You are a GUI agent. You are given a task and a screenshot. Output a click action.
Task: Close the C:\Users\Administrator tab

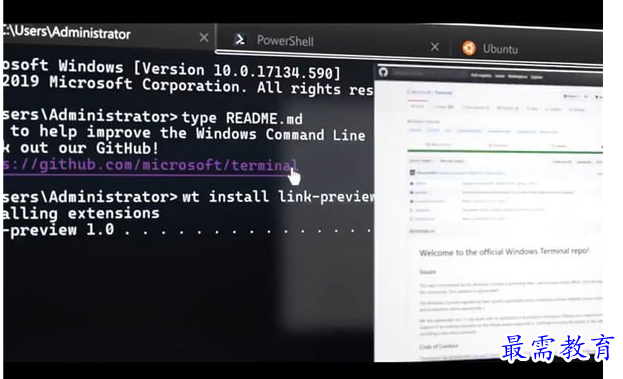click(x=204, y=38)
